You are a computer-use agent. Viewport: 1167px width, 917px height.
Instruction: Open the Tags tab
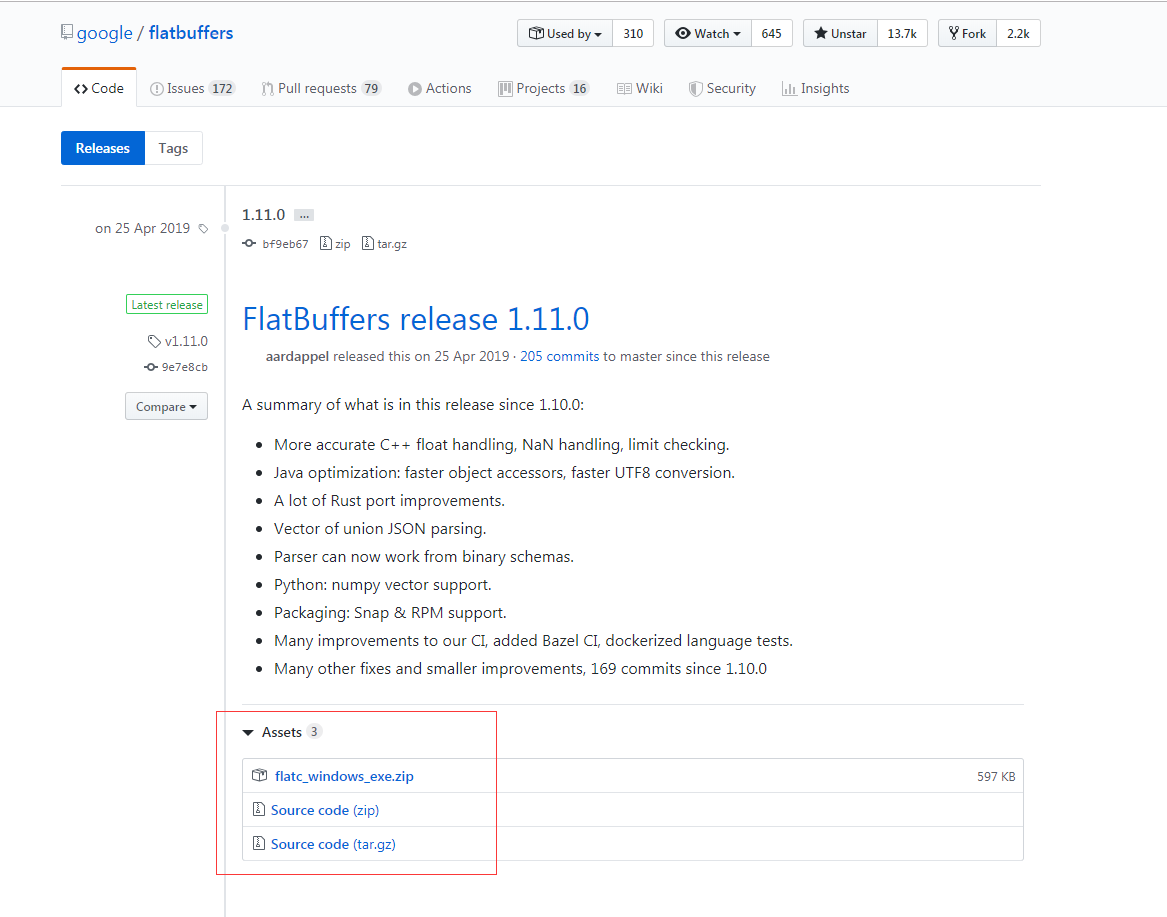click(173, 147)
